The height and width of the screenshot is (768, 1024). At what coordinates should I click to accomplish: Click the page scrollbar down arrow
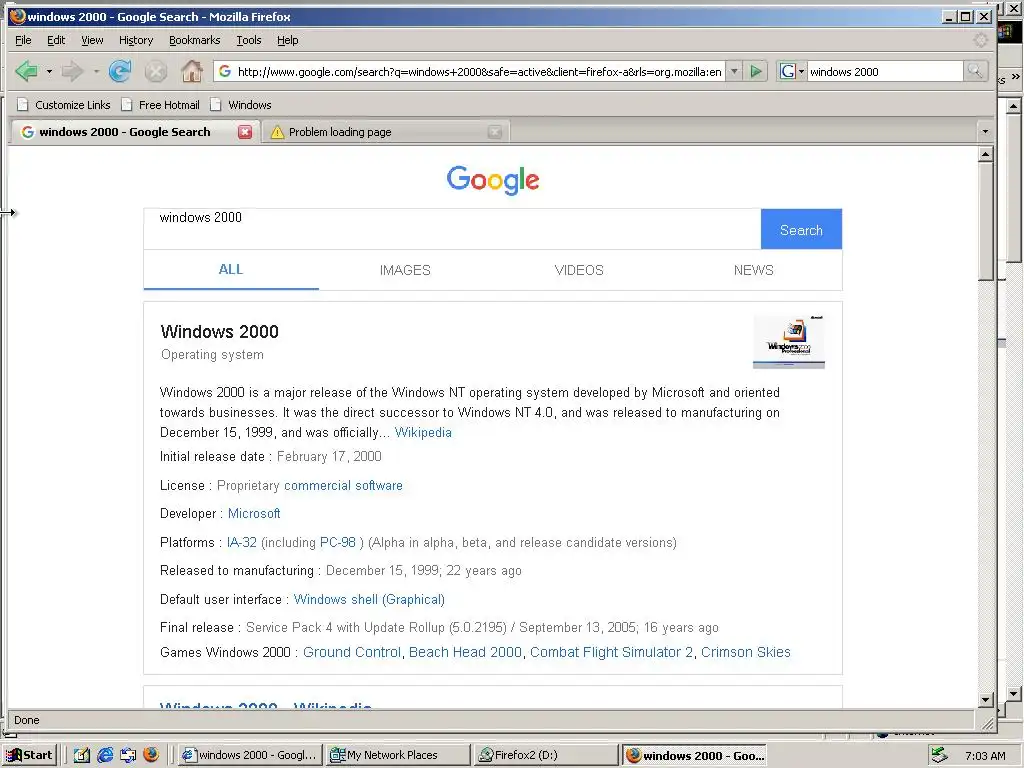pyautogui.click(x=986, y=699)
